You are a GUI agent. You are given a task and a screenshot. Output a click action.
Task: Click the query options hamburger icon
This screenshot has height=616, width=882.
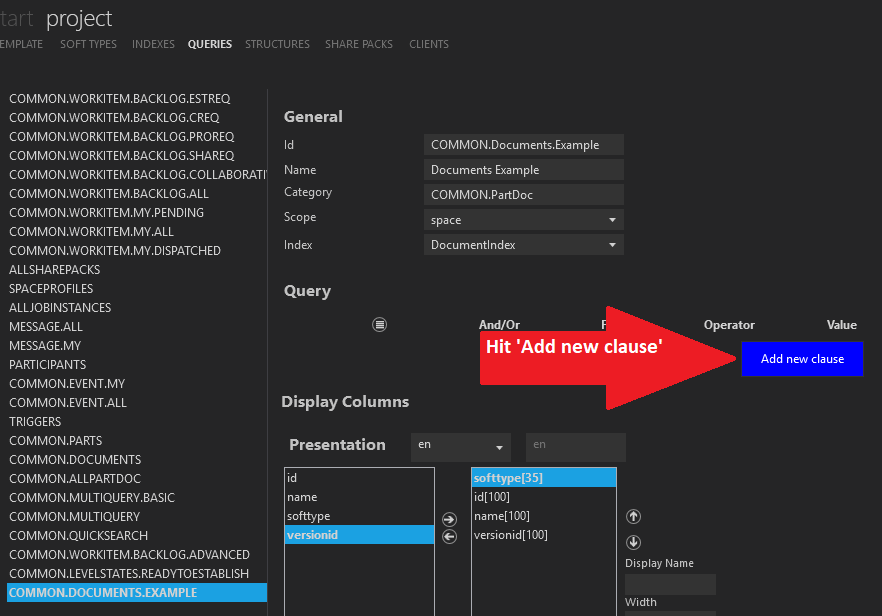click(379, 324)
